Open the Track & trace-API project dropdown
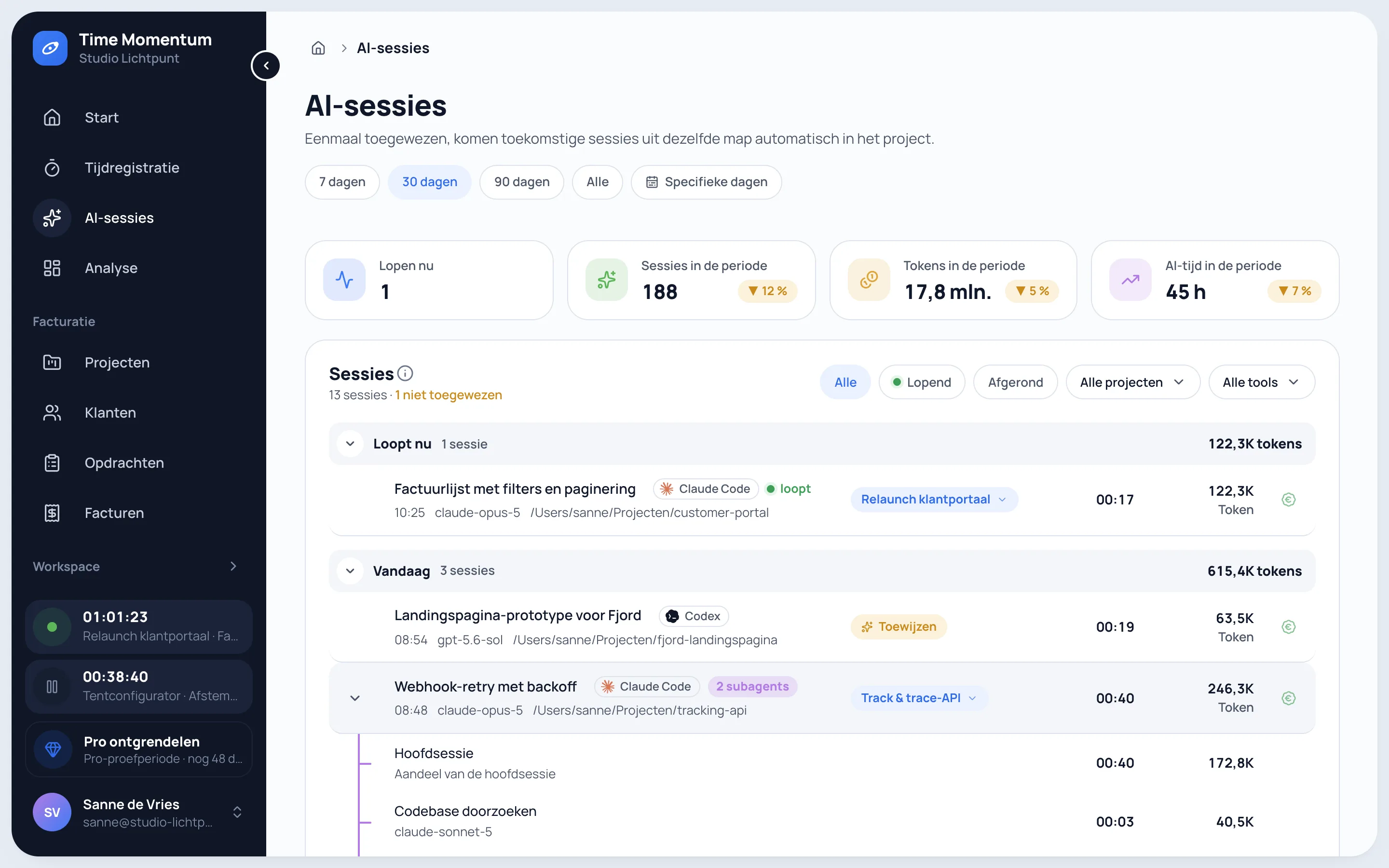1389x868 pixels. click(x=919, y=698)
